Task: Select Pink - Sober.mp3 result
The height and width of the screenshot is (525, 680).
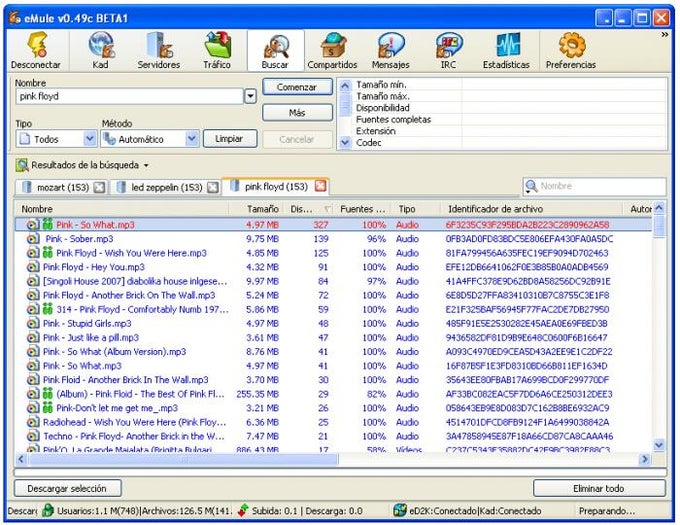Action: (333, 239)
